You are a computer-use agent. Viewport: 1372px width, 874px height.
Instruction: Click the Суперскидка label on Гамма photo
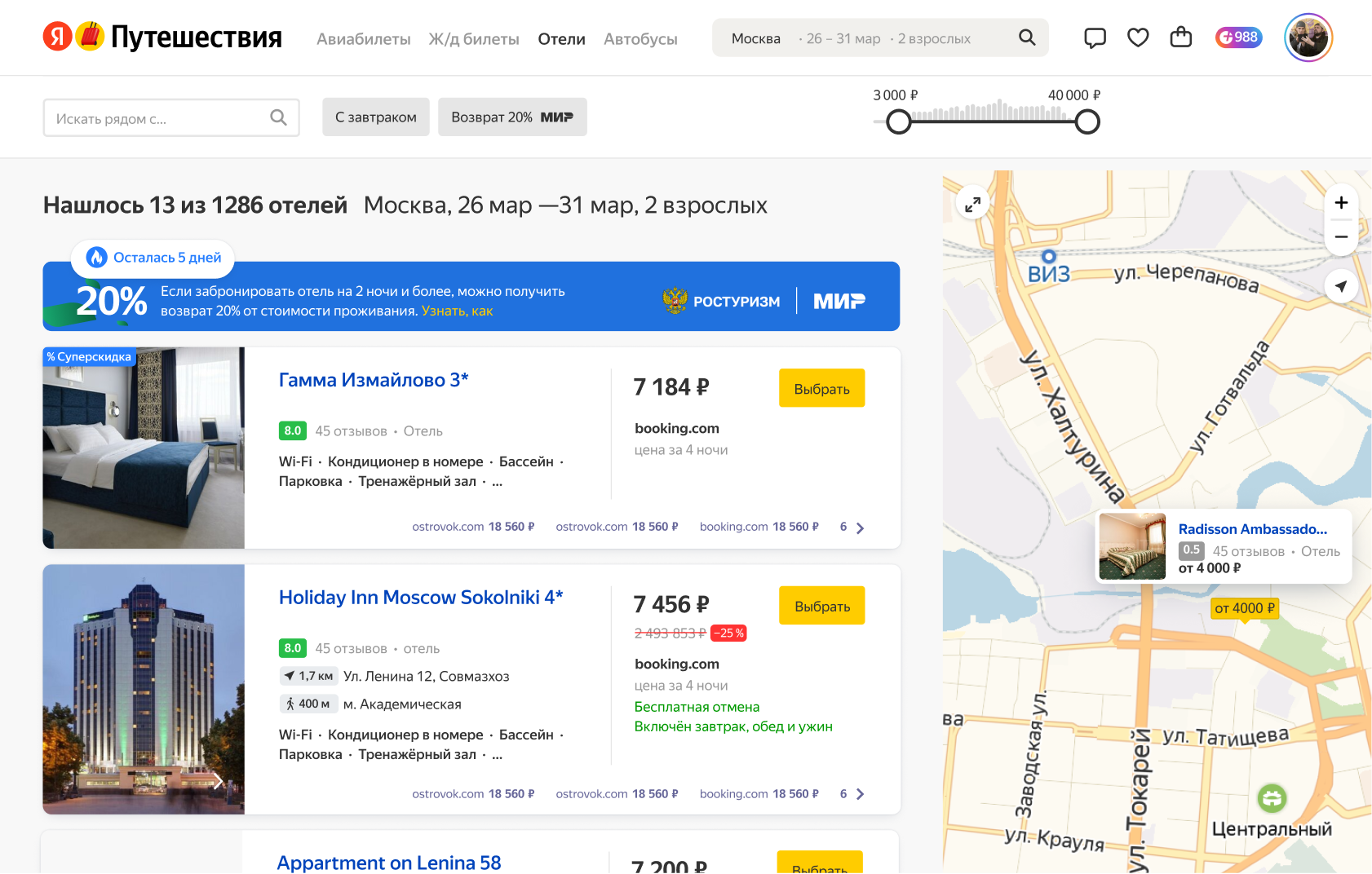90,356
